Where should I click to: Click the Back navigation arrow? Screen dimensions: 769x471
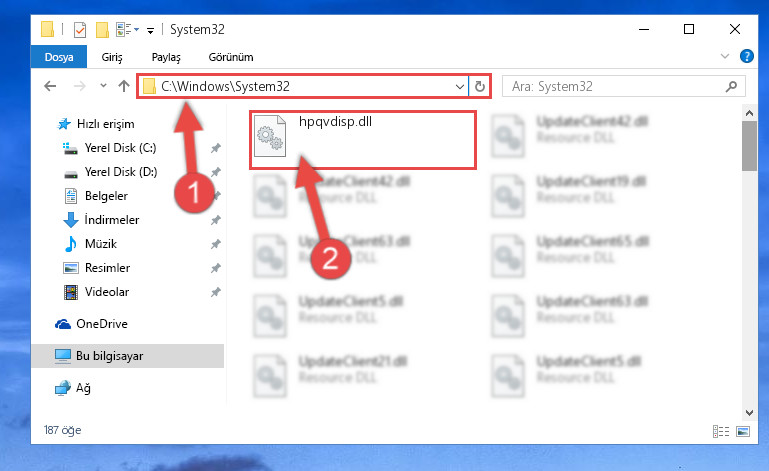(50, 86)
